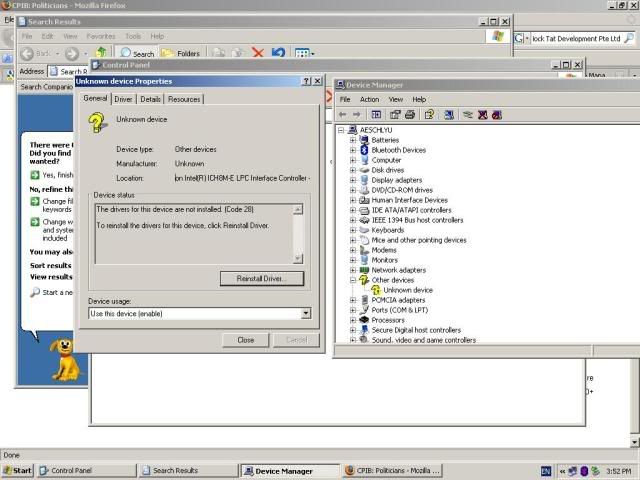The width and height of the screenshot is (640, 480).
Task: Select Secure Digital host controllers item
Action: click(416, 330)
